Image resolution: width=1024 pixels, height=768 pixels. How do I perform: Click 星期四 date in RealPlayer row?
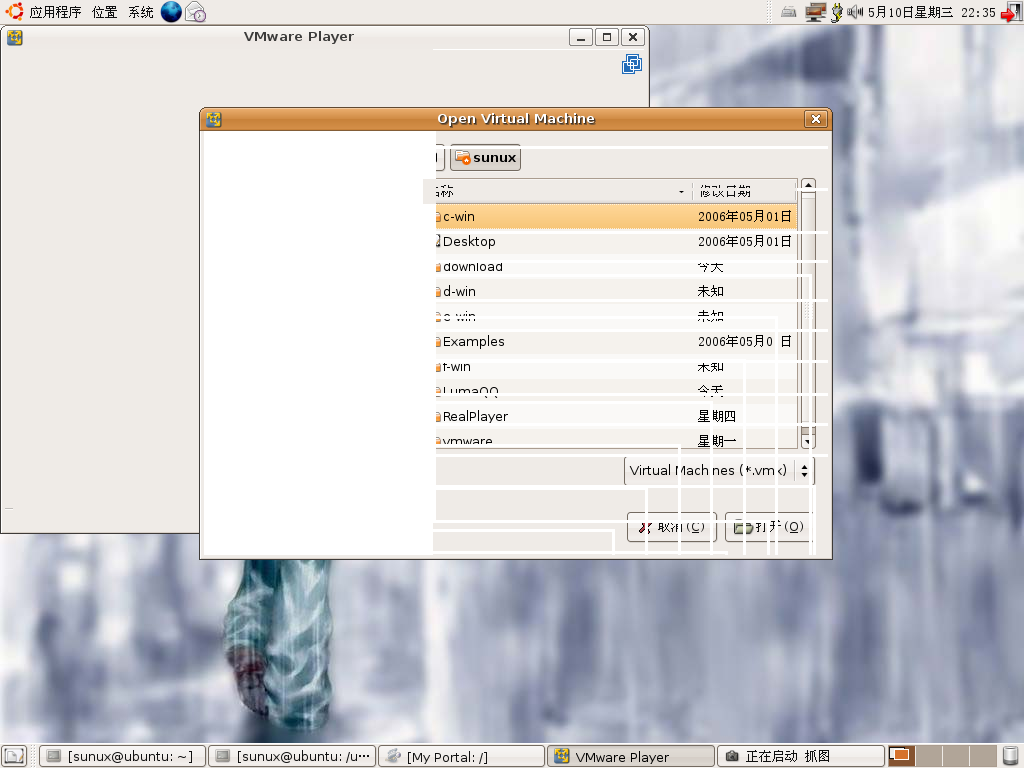[x=716, y=416]
